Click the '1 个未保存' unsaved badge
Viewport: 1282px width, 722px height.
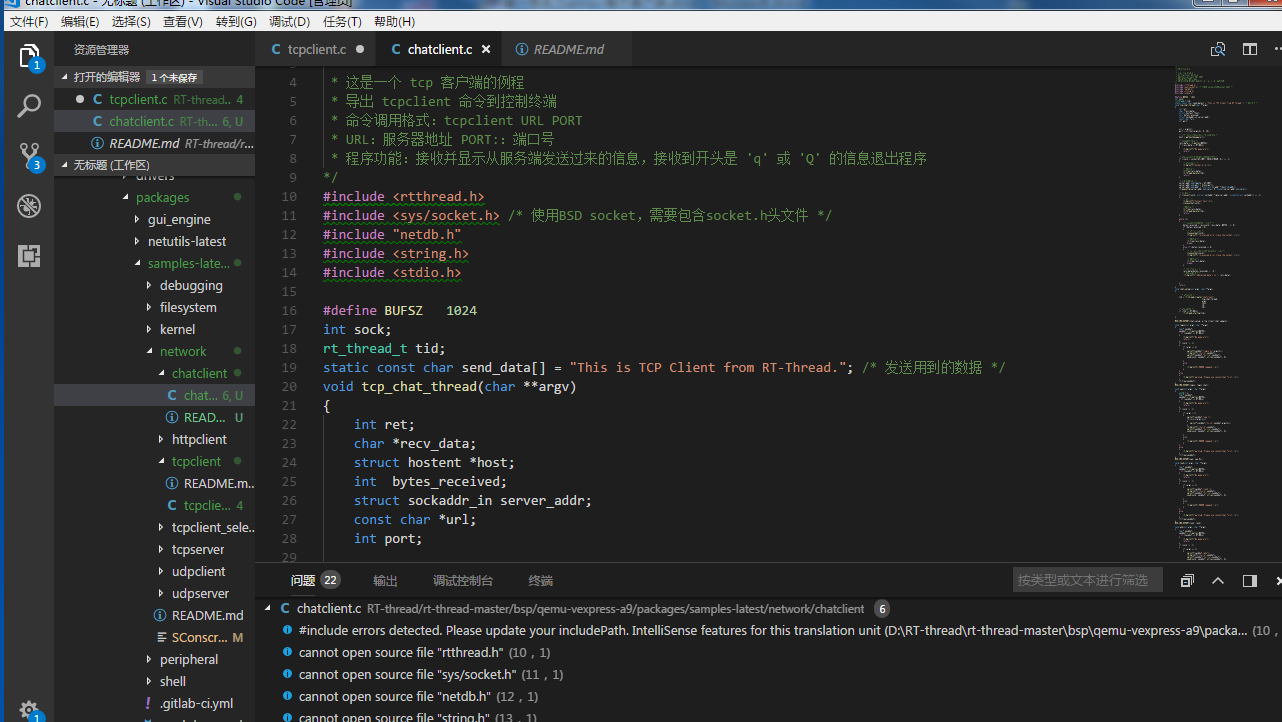175,77
